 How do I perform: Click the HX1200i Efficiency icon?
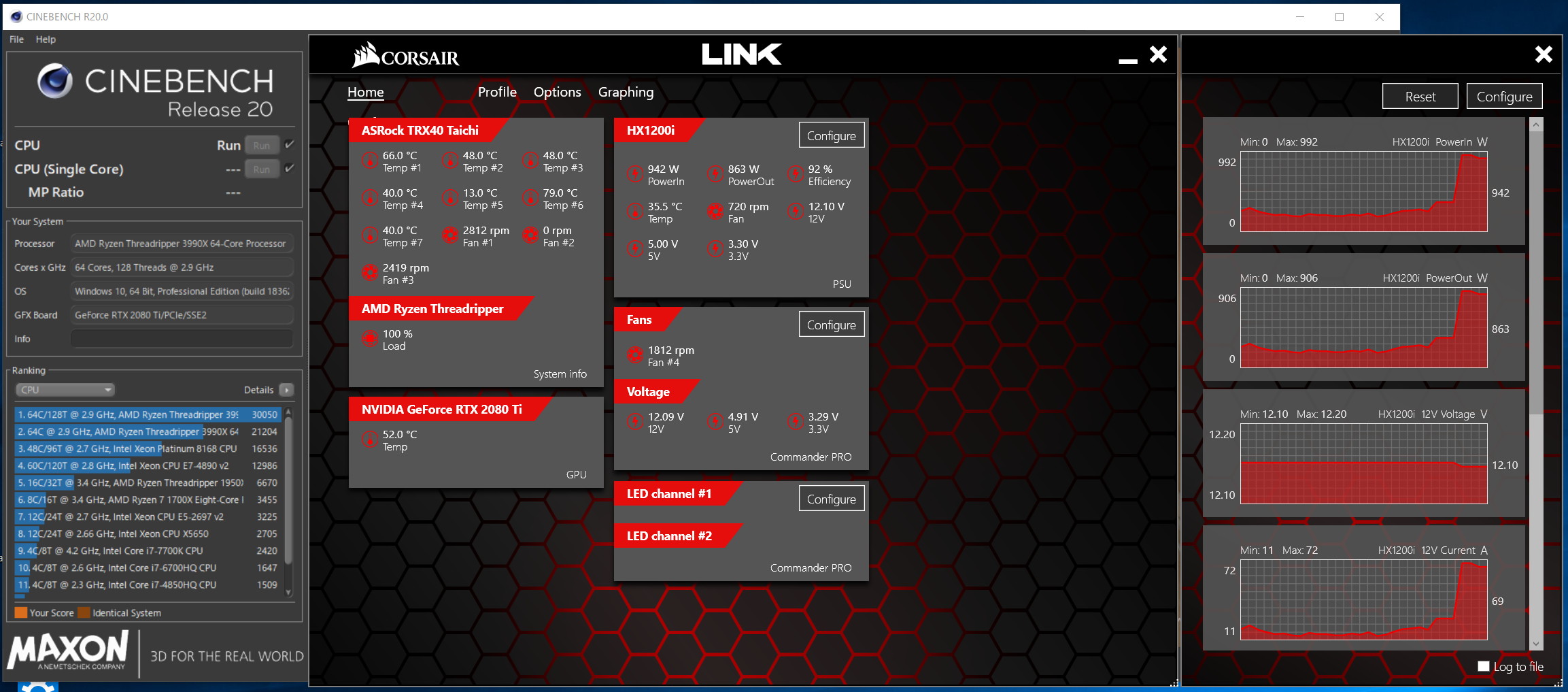(796, 175)
